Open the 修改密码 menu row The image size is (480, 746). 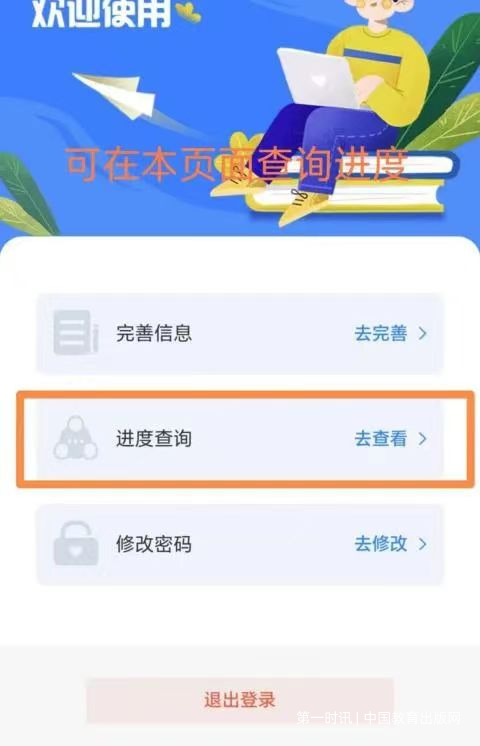click(240, 544)
